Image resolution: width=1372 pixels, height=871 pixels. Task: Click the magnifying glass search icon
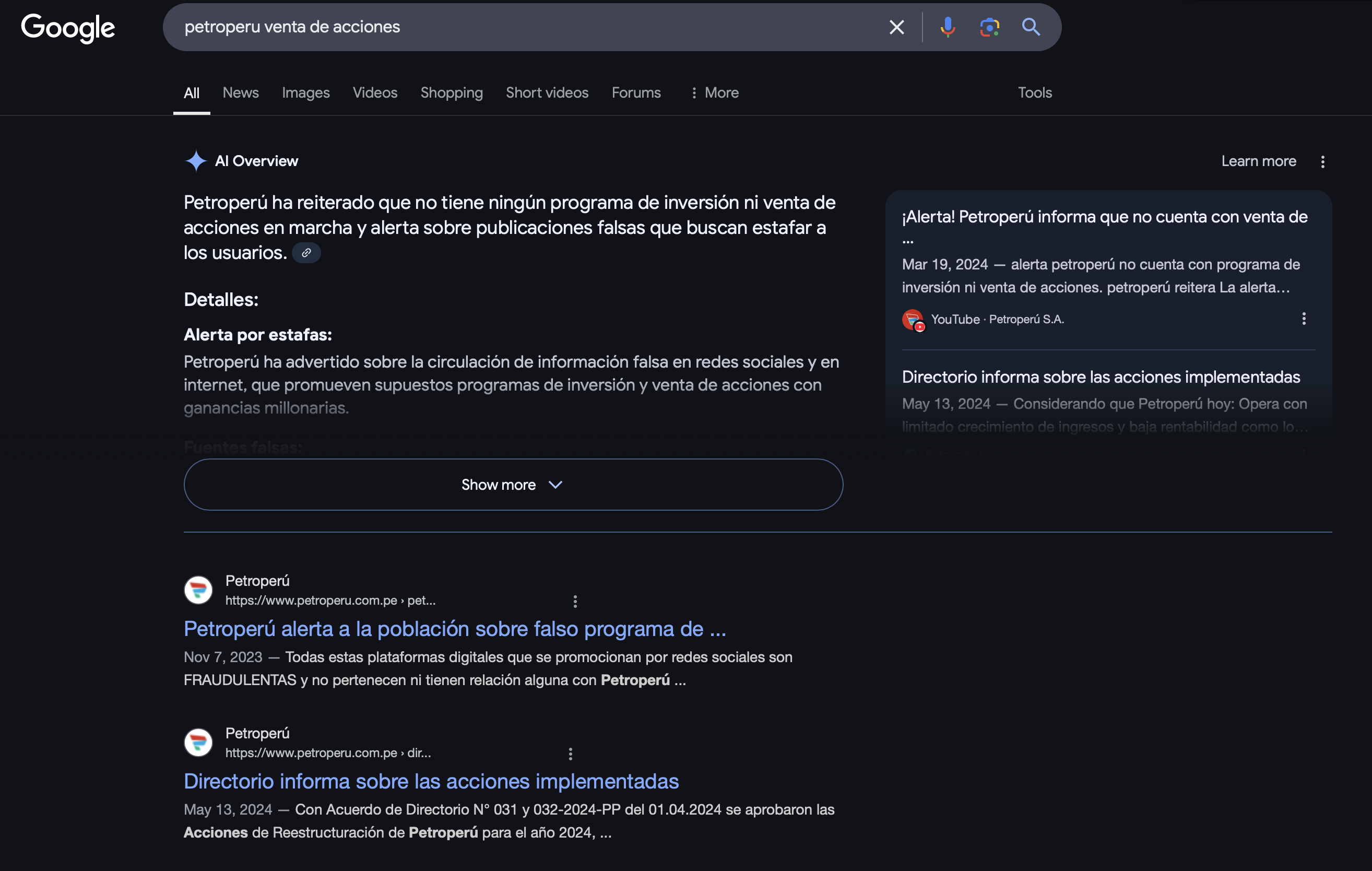[x=1031, y=27]
